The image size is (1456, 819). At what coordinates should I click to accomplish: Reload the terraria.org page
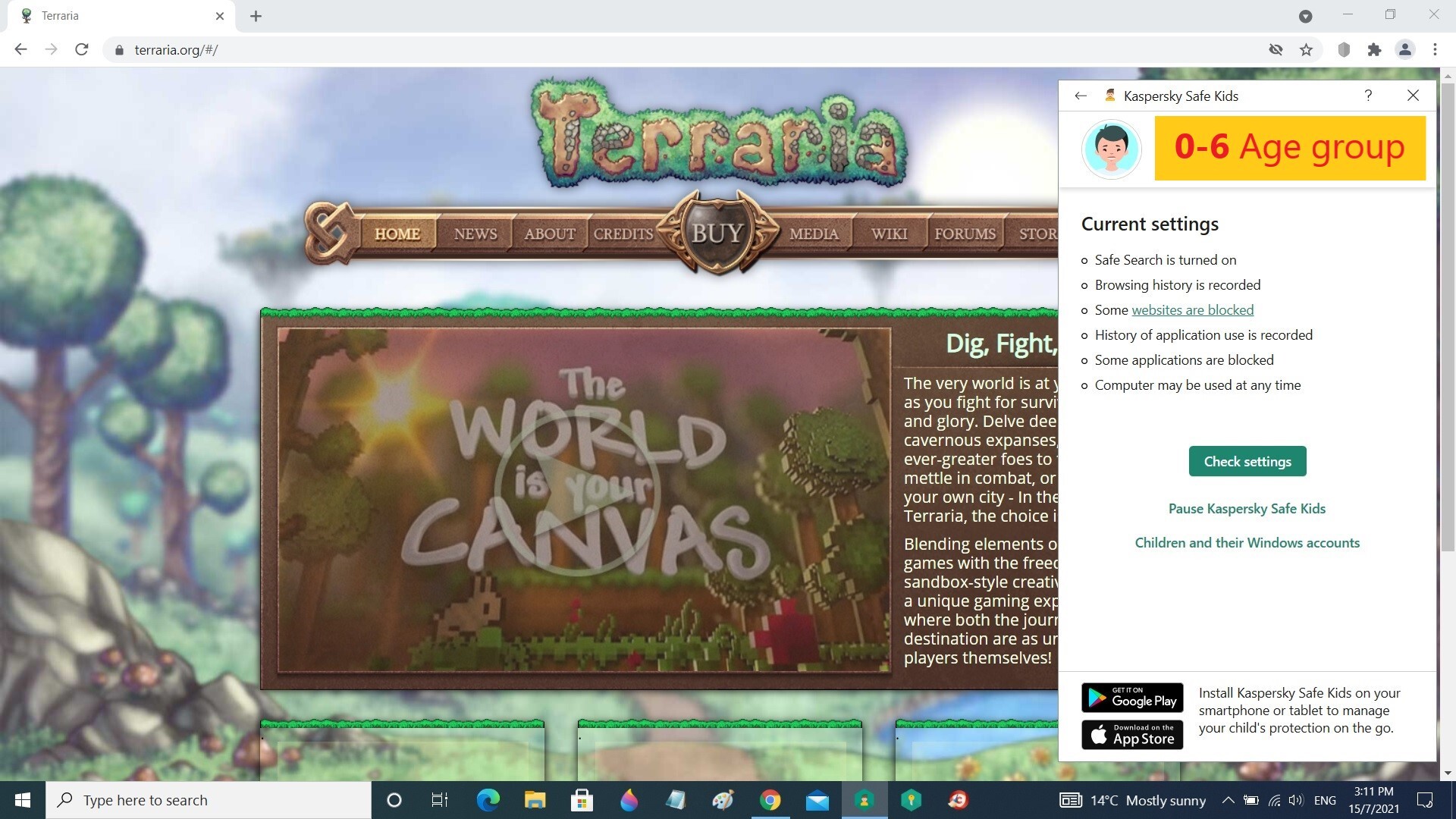pyautogui.click(x=82, y=49)
